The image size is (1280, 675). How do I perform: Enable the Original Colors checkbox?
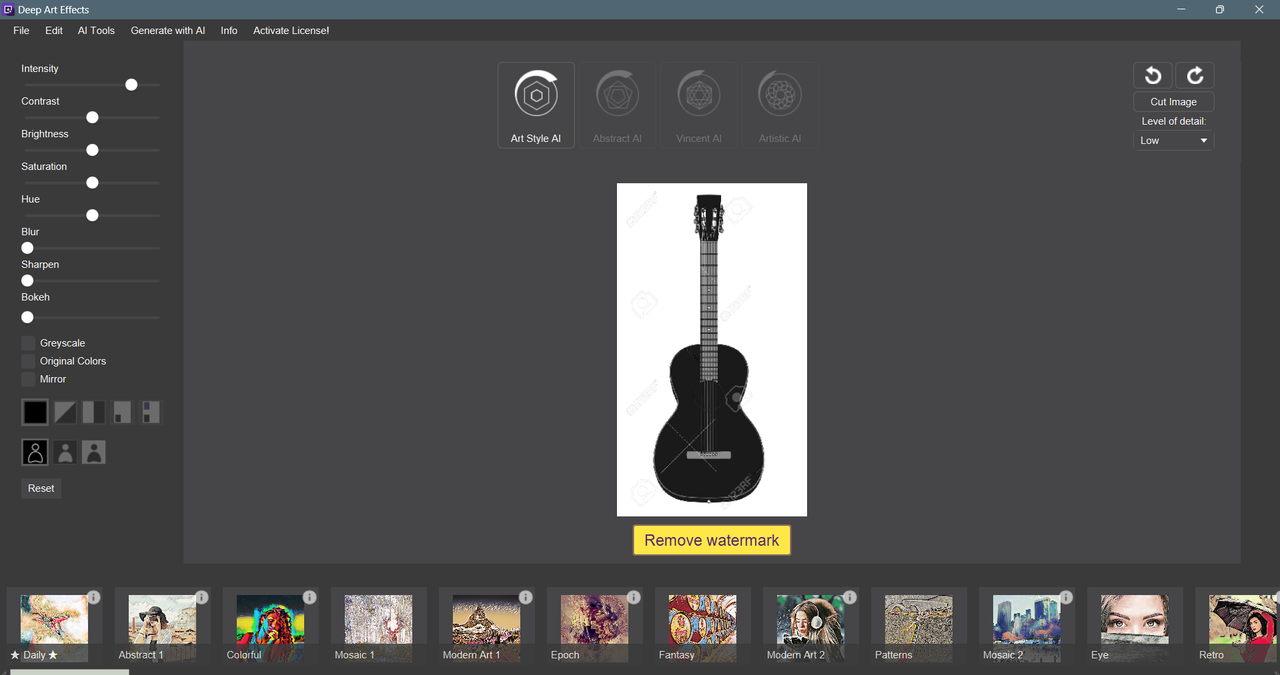(x=29, y=361)
